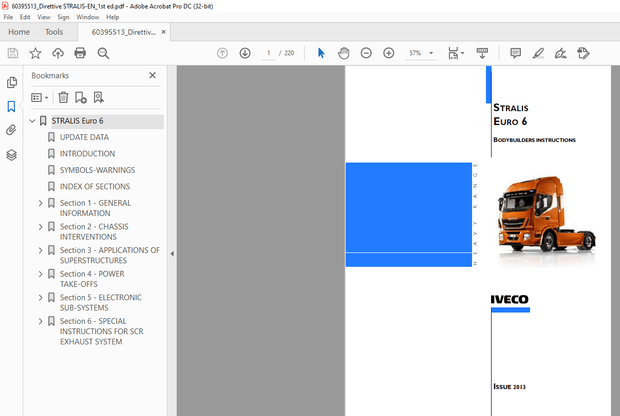Click the page number input field
This screenshot has height=416, width=620.
coord(268,53)
